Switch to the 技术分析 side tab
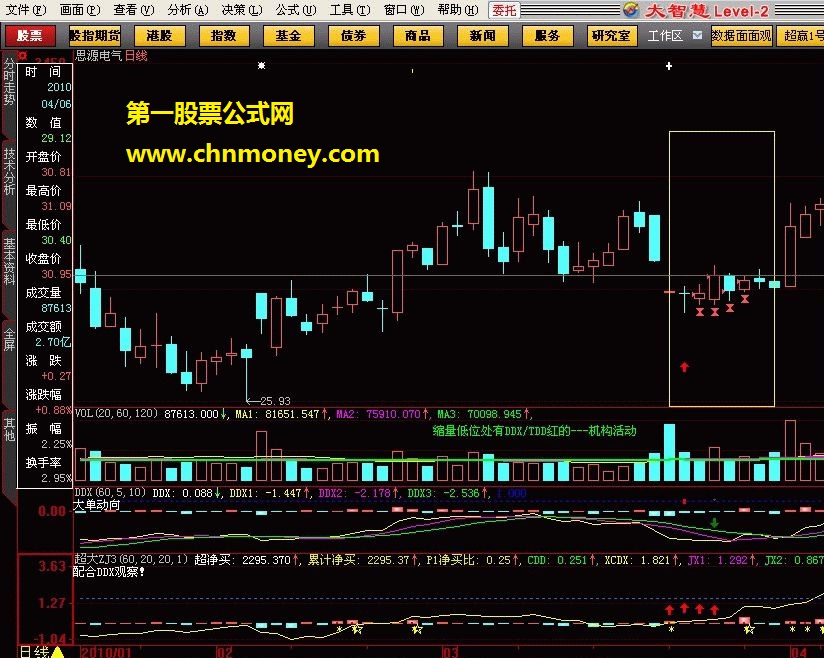Viewport: 824px width, 658px height. (x=9, y=171)
